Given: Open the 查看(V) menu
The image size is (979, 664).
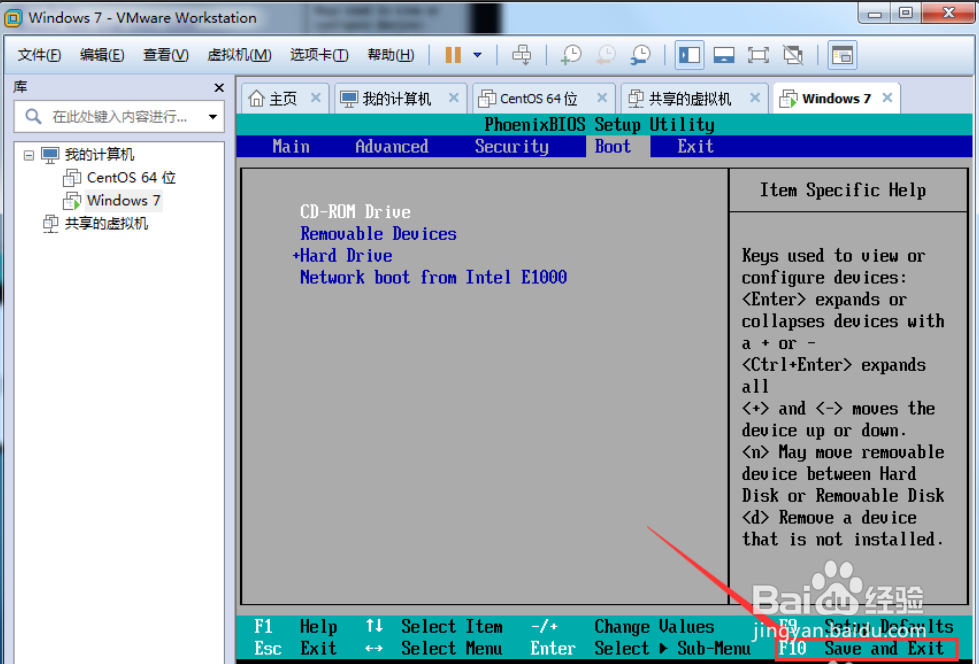Looking at the screenshot, I should coord(165,55).
